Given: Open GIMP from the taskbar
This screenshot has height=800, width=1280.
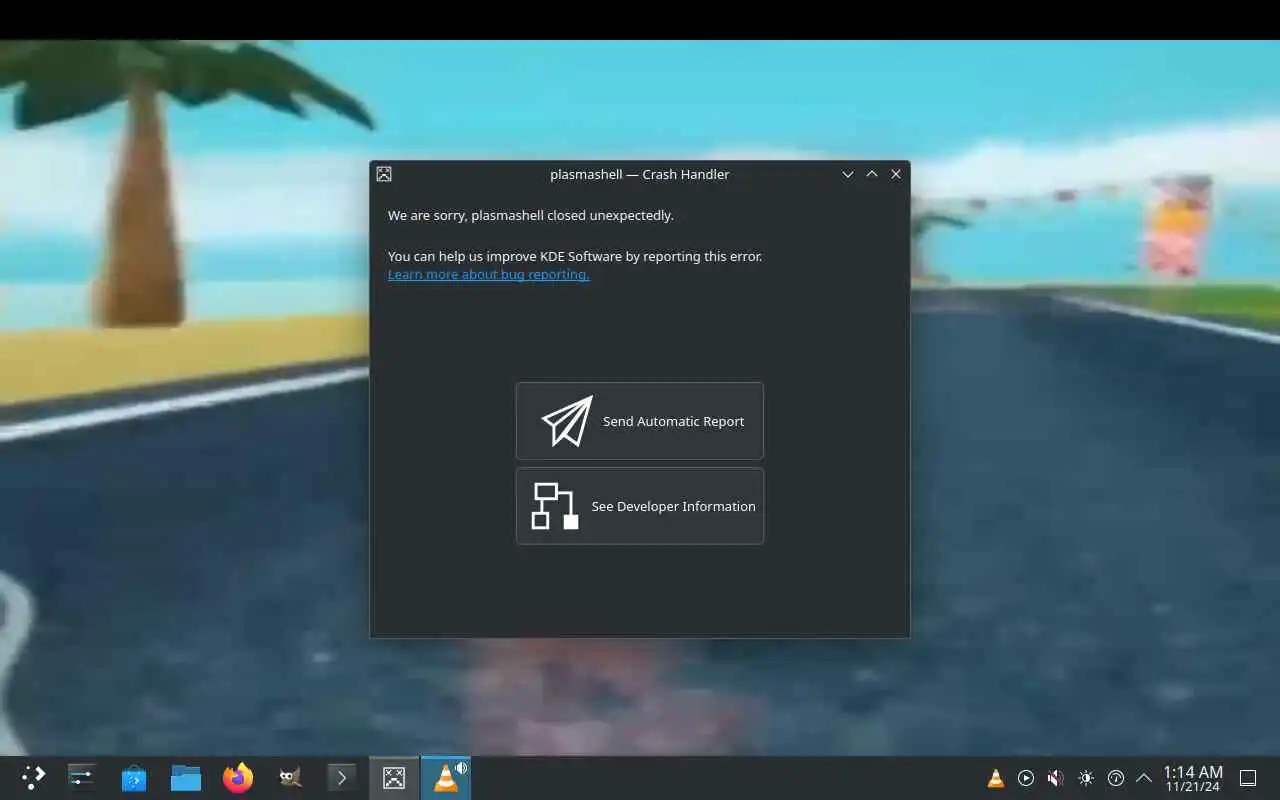Looking at the screenshot, I should 290,777.
